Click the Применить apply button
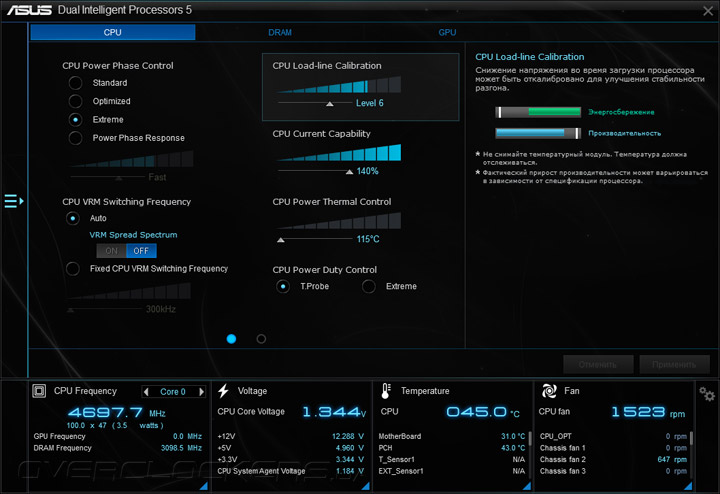 (x=674, y=365)
